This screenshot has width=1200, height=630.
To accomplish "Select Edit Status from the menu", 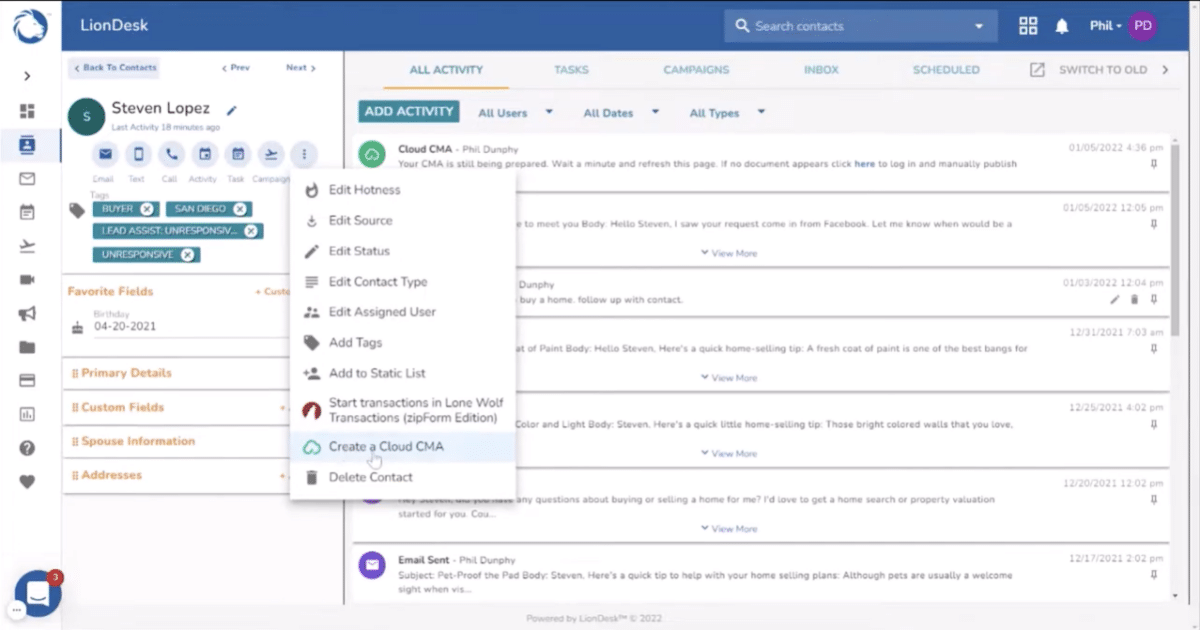I will pos(402,251).
